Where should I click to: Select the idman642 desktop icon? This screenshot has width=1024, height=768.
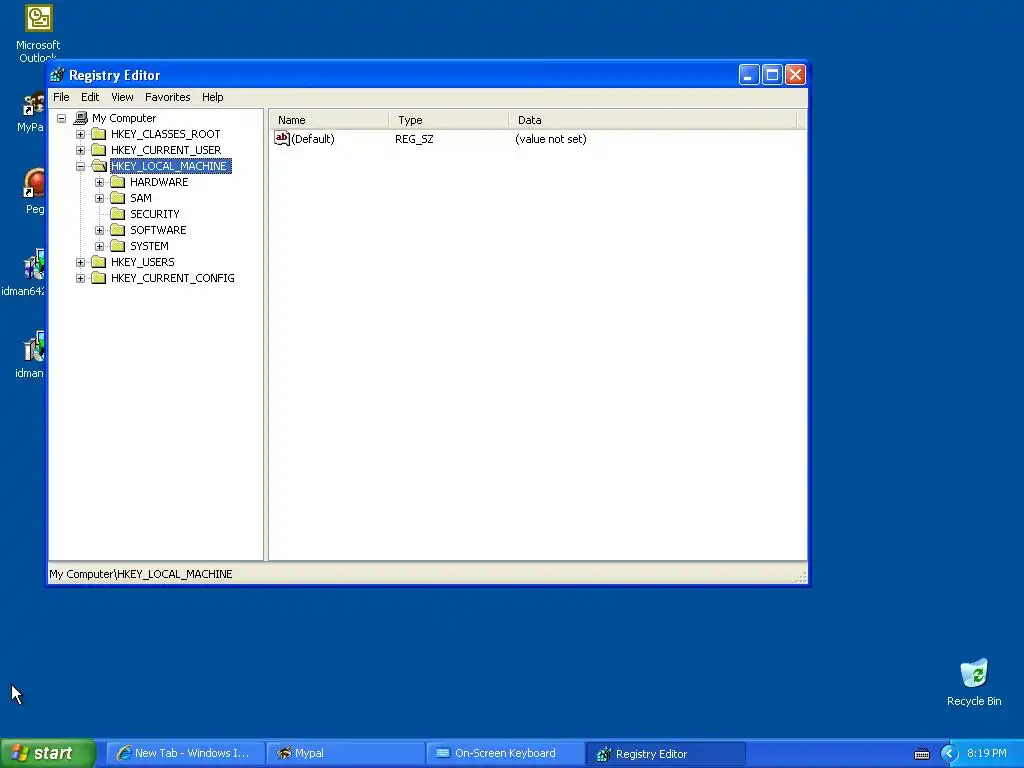pos(33,264)
